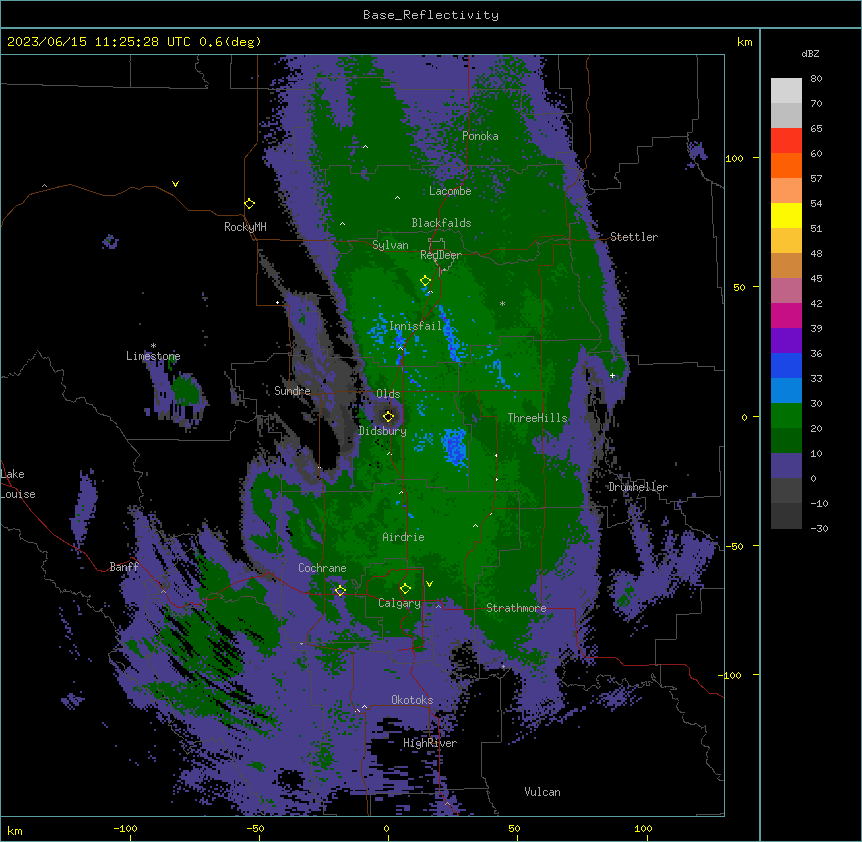Click the Airdrie city label
The image size is (862, 842).
pos(403,537)
